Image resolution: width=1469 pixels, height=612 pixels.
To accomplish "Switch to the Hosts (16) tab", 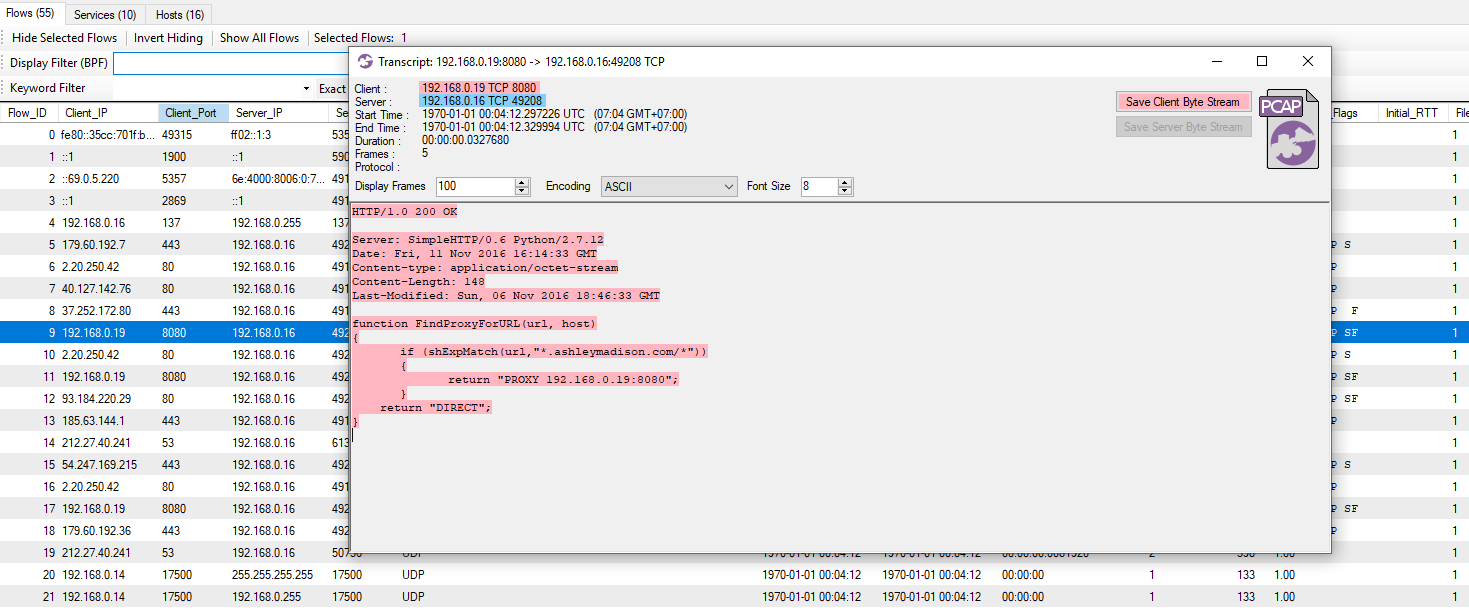I will (180, 15).
